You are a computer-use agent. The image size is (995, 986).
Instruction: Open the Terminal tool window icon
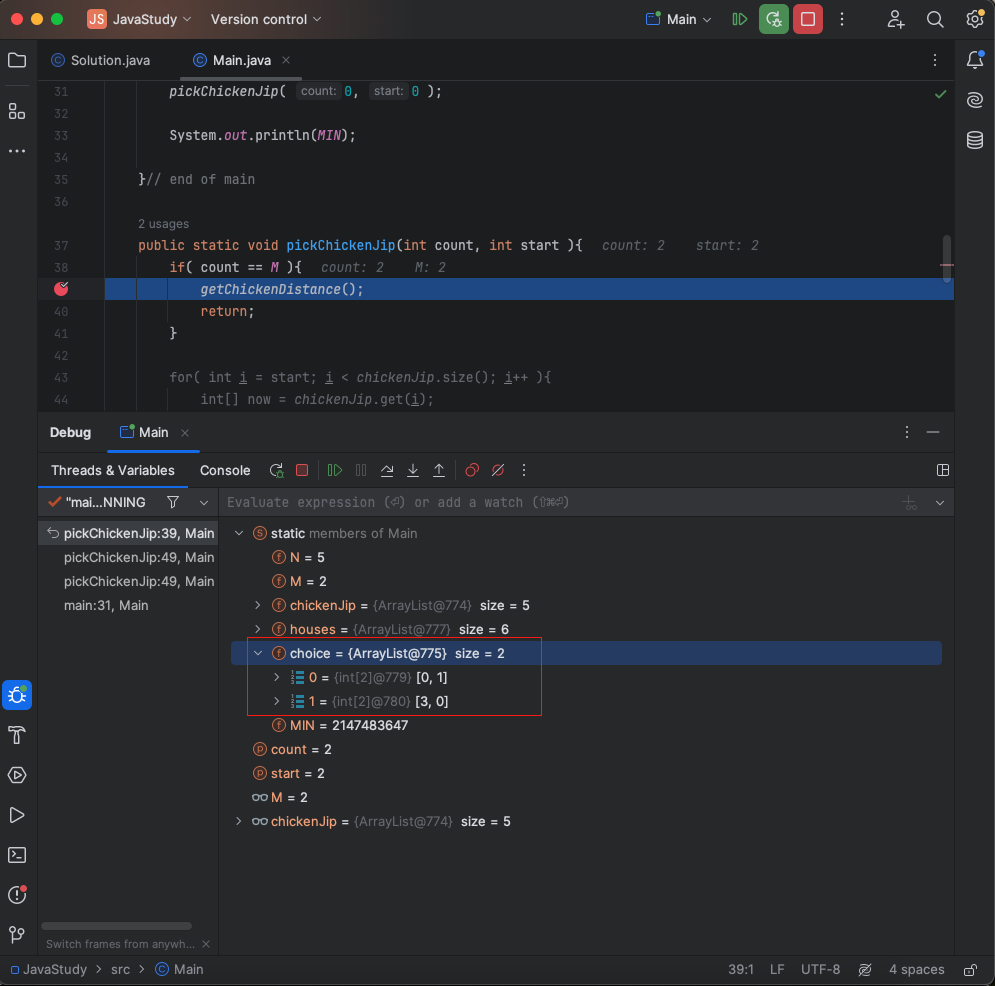(17, 855)
